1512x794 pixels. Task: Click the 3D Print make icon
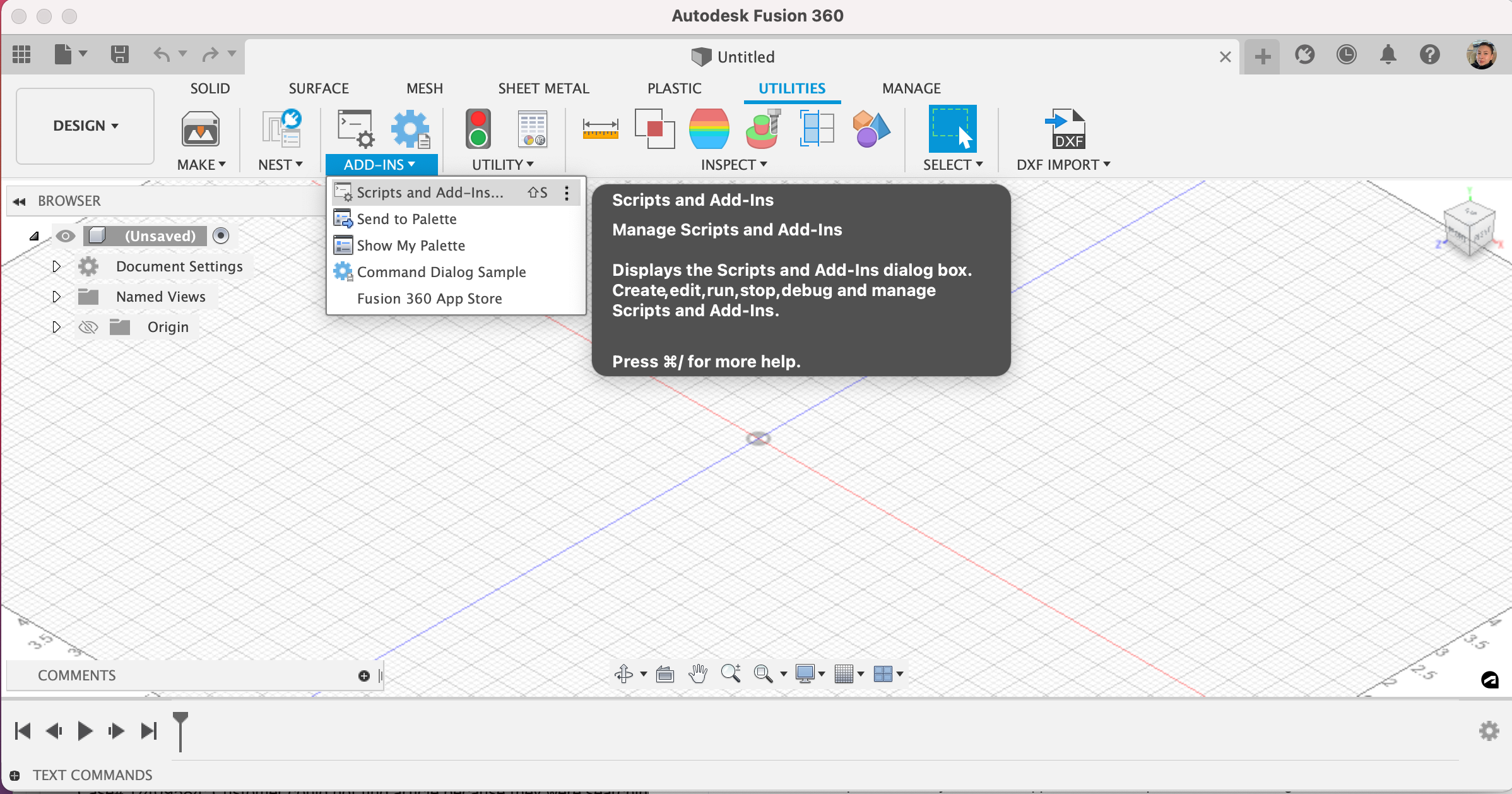(200, 129)
